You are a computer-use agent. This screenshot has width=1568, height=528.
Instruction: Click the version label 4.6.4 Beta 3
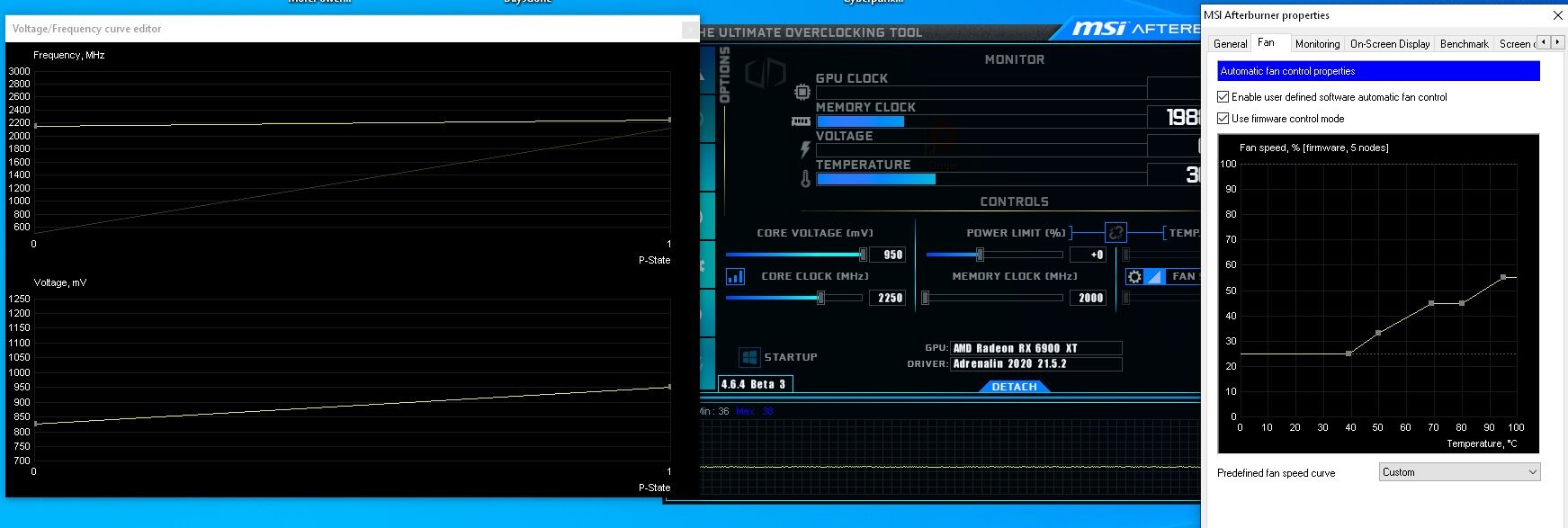pyautogui.click(x=755, y=384)
